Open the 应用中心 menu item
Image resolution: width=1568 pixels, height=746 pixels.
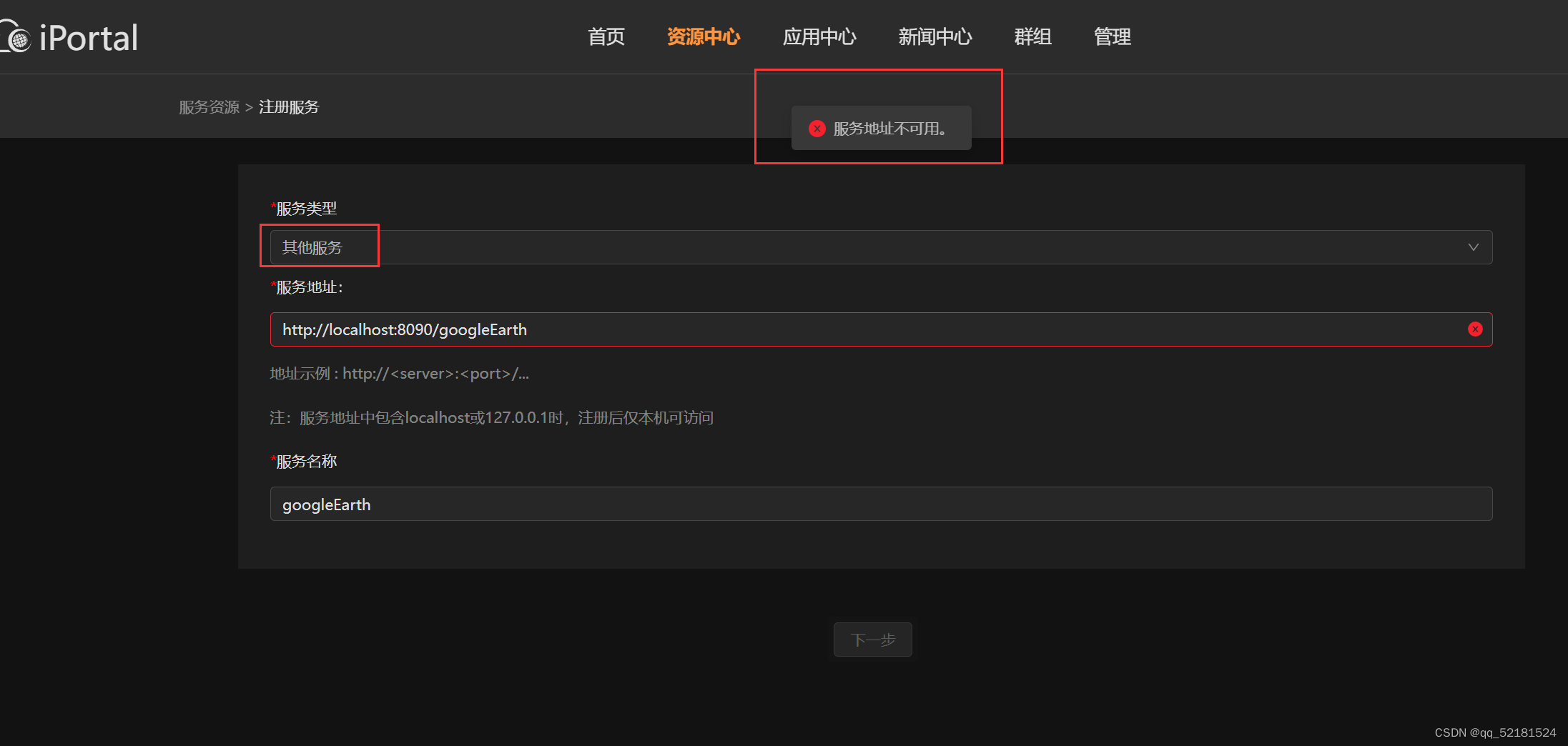(x=819, y=36)
